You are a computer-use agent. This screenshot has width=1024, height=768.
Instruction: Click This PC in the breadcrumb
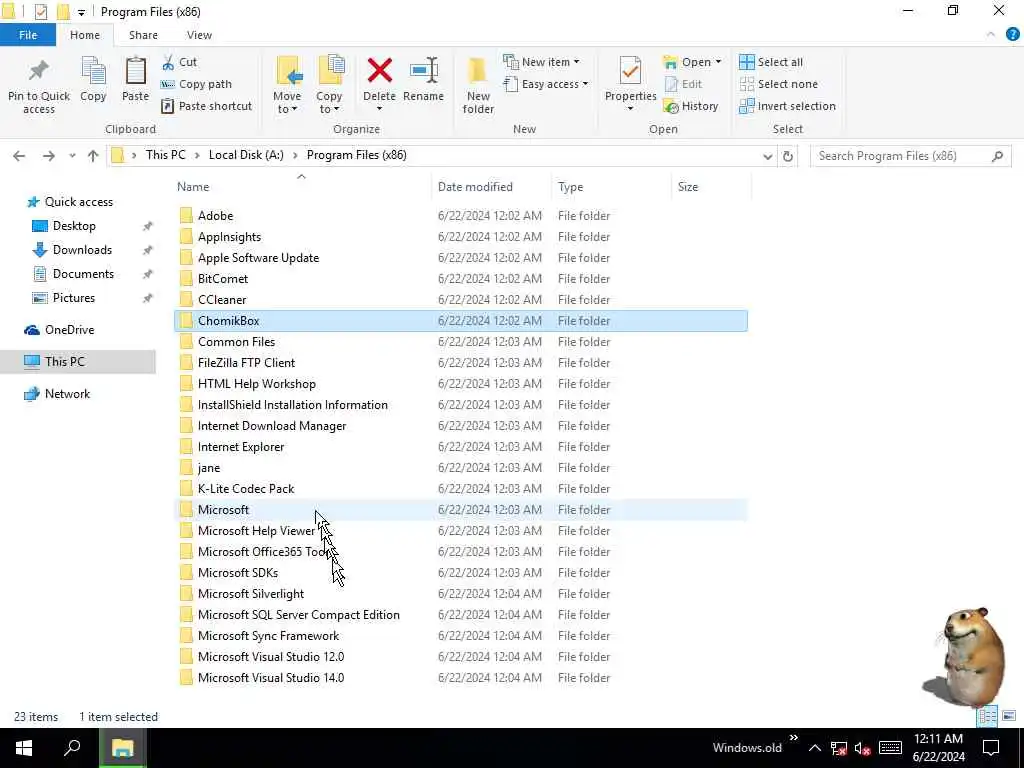point(165,155)
